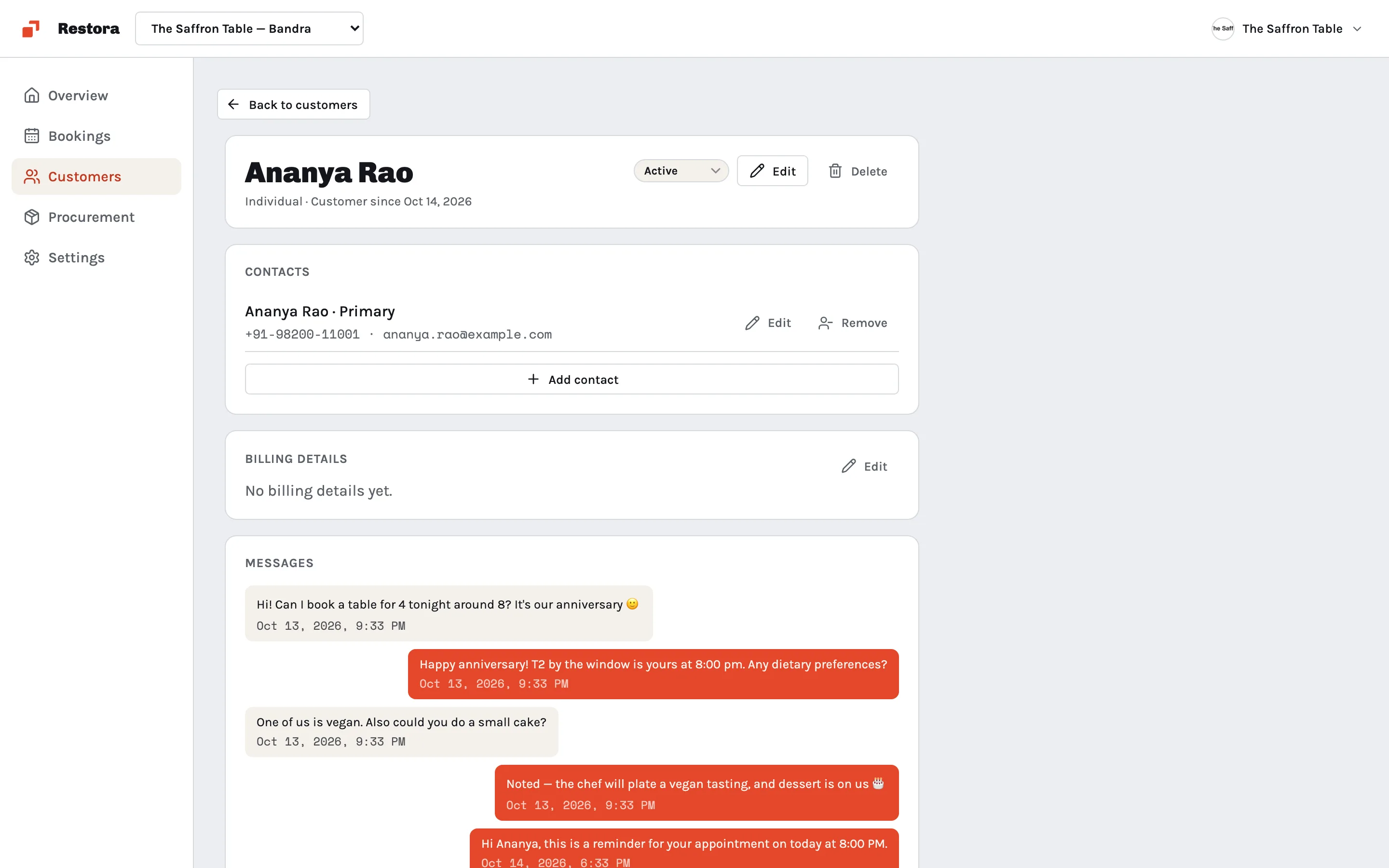The height and width of the screenshot is (868, 1389).
Task: Open Settings in sidebar
Action: (x=96, y=258)
